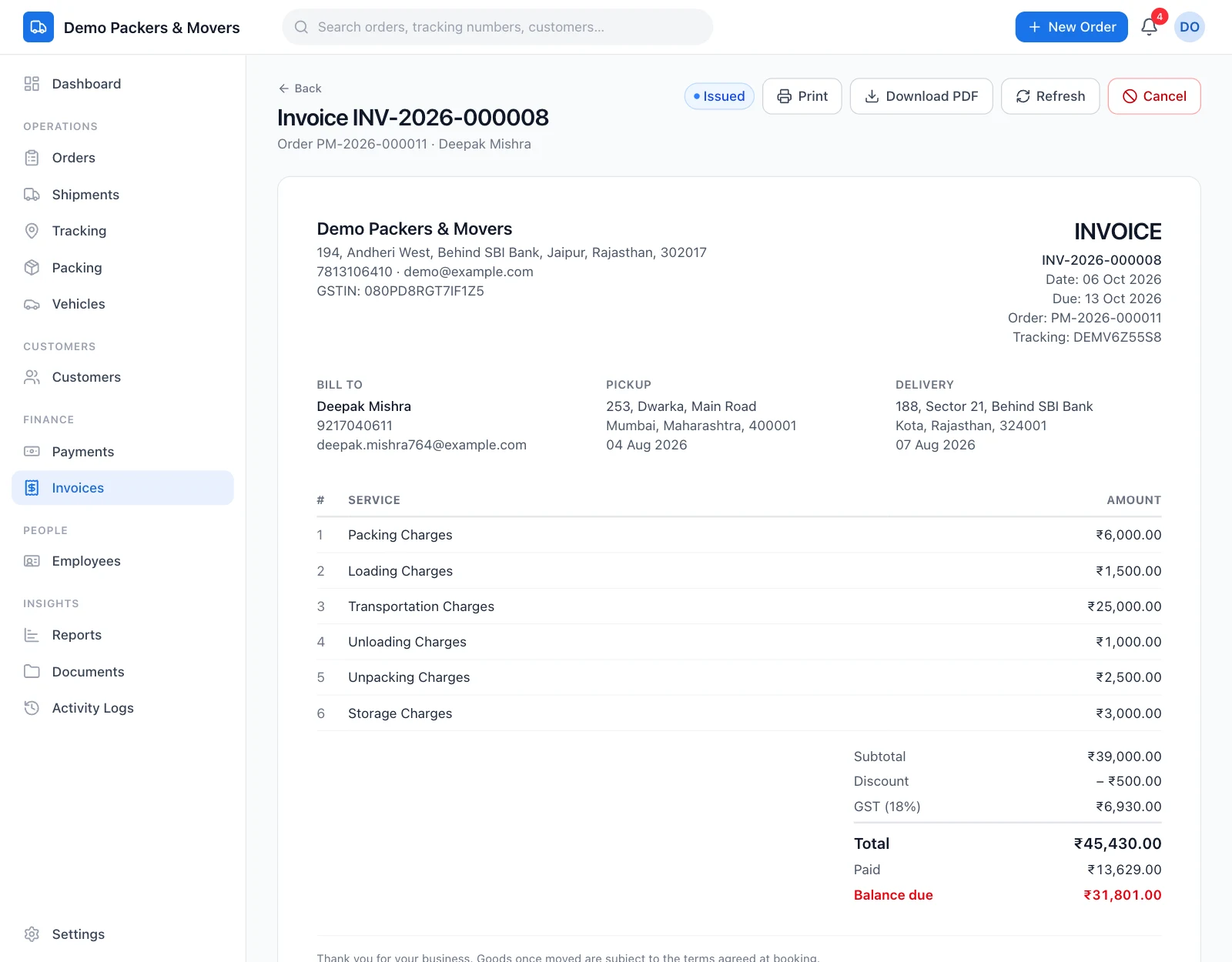Click the printer icon in Print button
The width and height of the screenshot is (1232, 962).
tap(784, 96)
